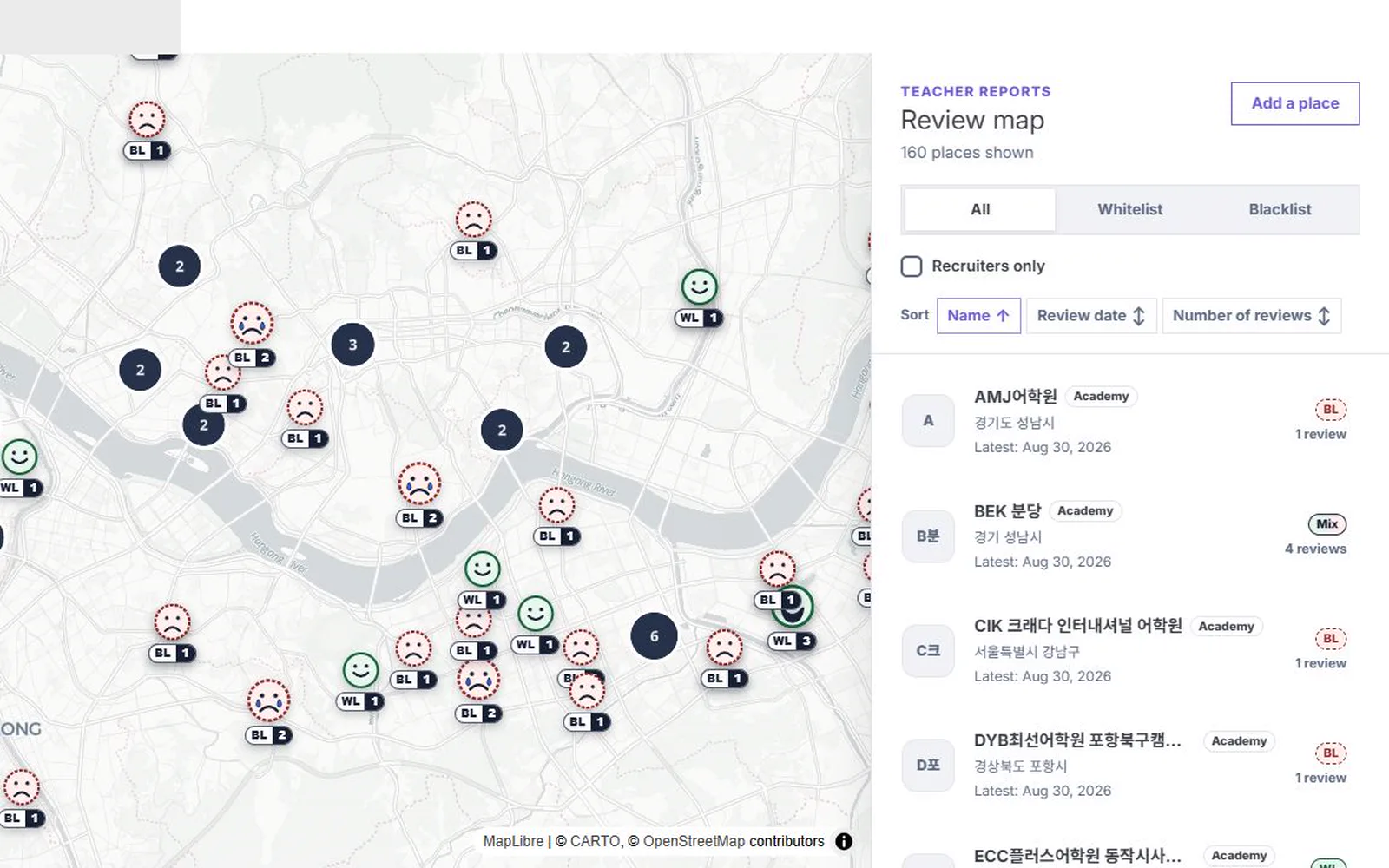Click the 'D포' avatar tile
The image size is (1389, 868).
tap(928, 765)
